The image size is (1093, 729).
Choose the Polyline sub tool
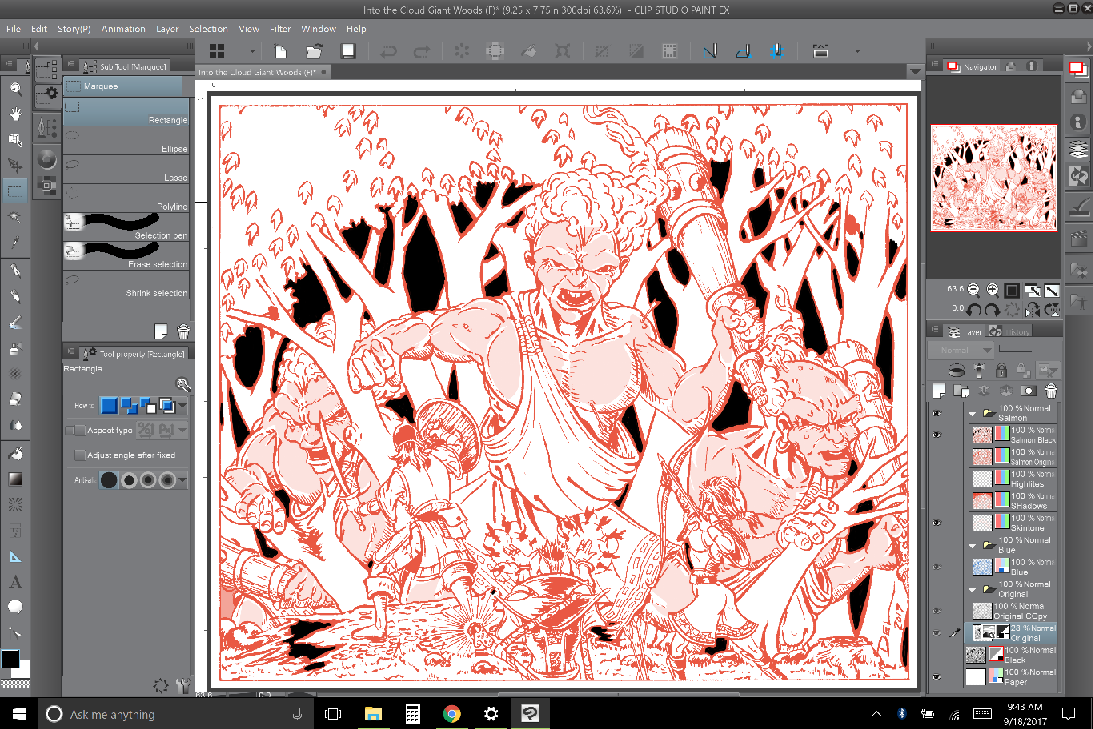126,199
